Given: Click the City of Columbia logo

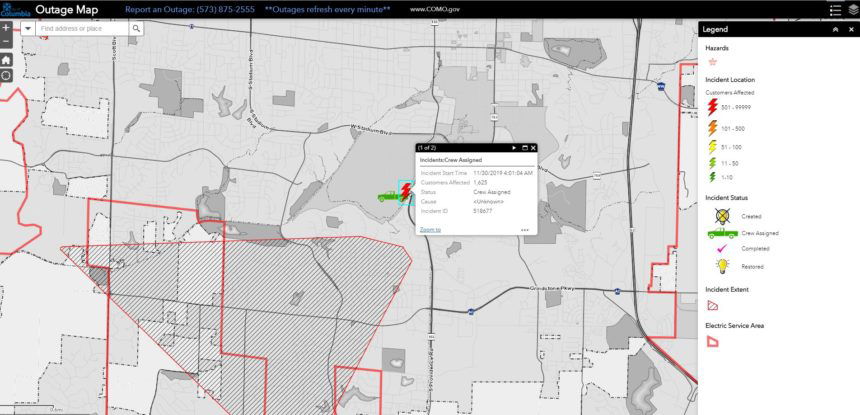Looking at the screenshot, I should pos(15,9).
